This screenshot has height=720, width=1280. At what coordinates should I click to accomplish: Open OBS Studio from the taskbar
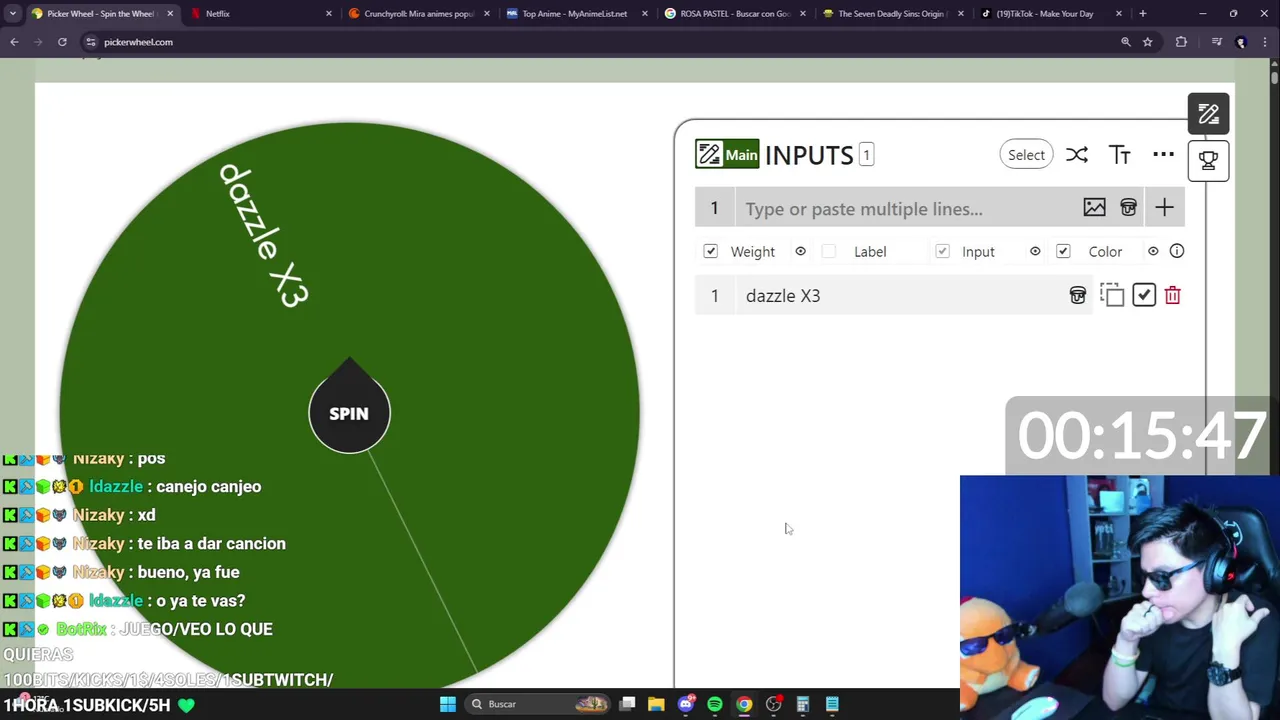773,704
